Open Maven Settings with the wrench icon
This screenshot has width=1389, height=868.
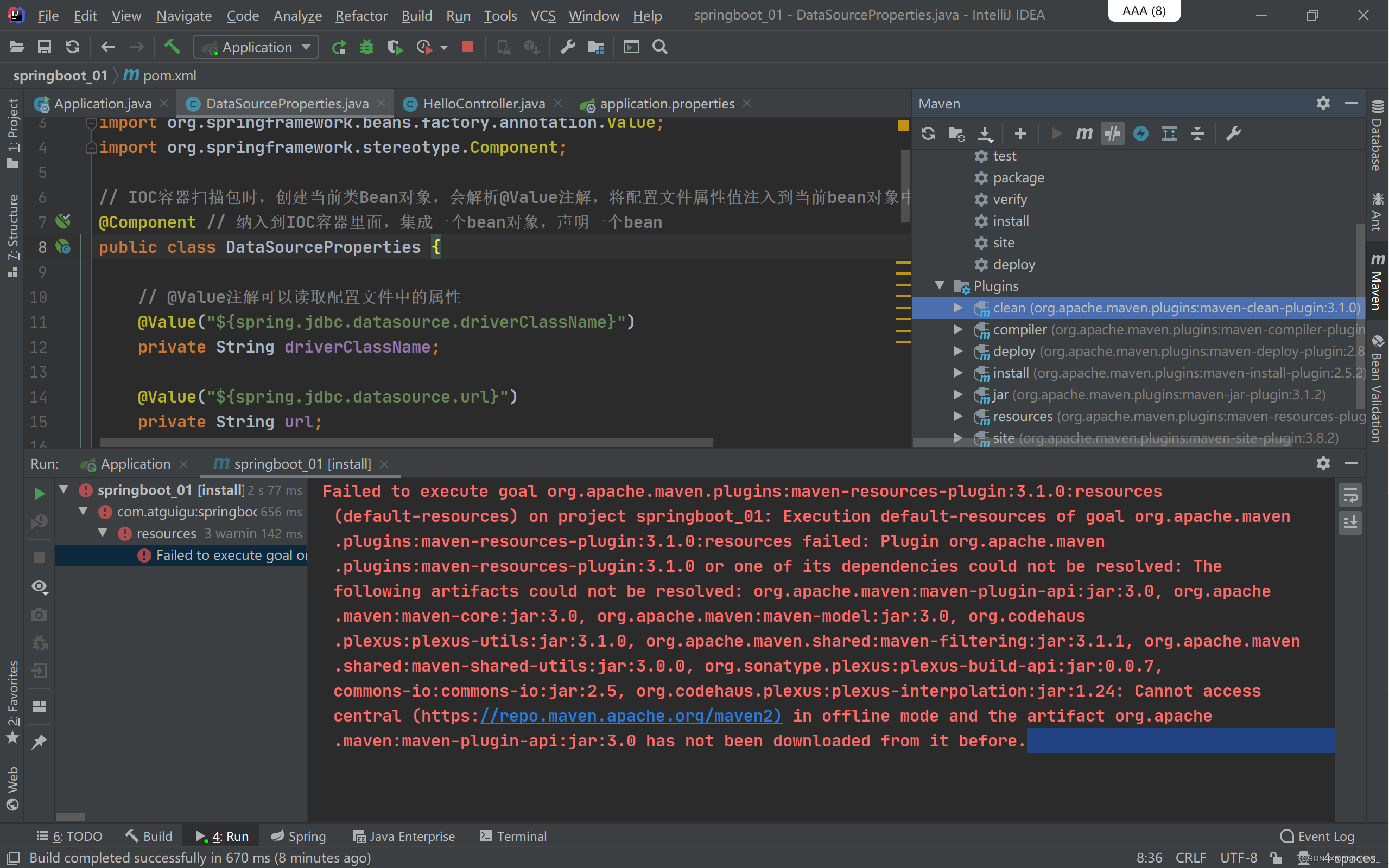point(1234,133)
